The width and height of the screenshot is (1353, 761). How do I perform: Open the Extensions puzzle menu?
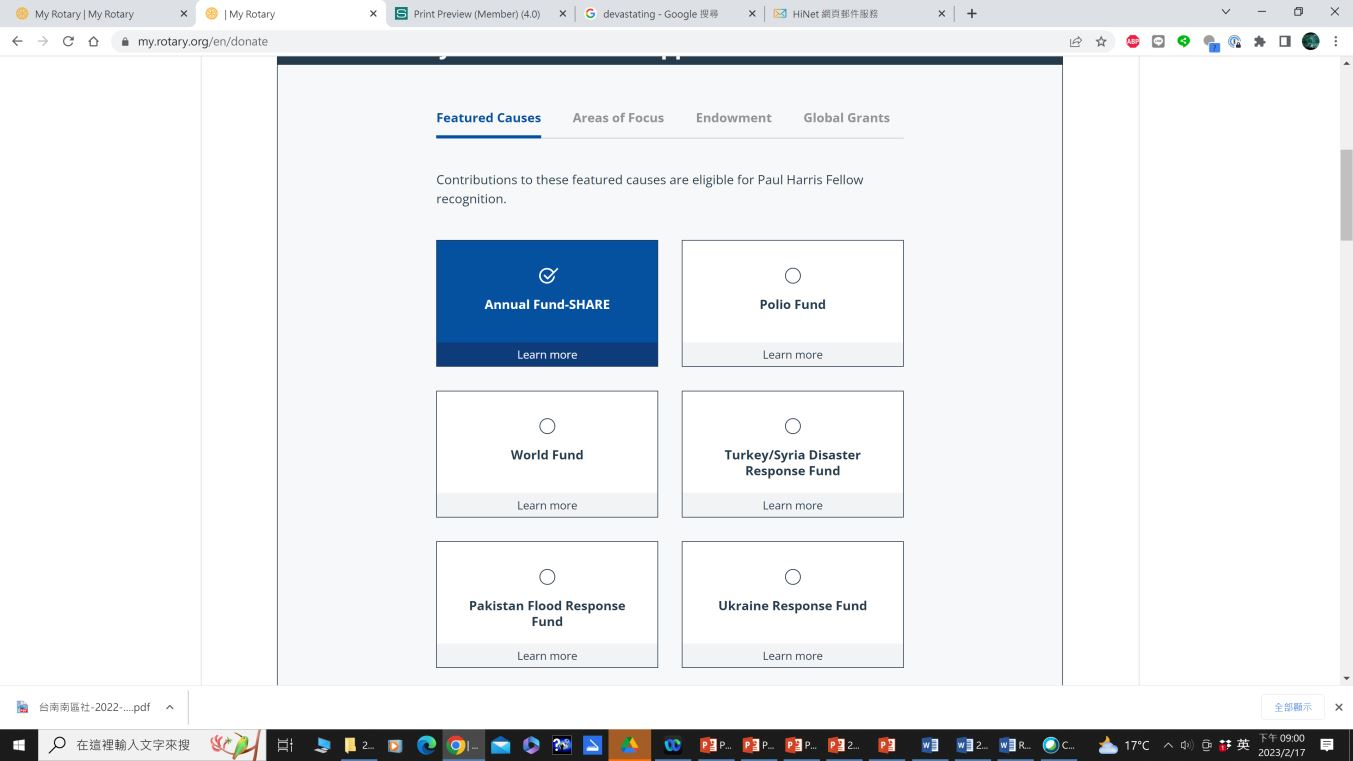coord(1260,41)
